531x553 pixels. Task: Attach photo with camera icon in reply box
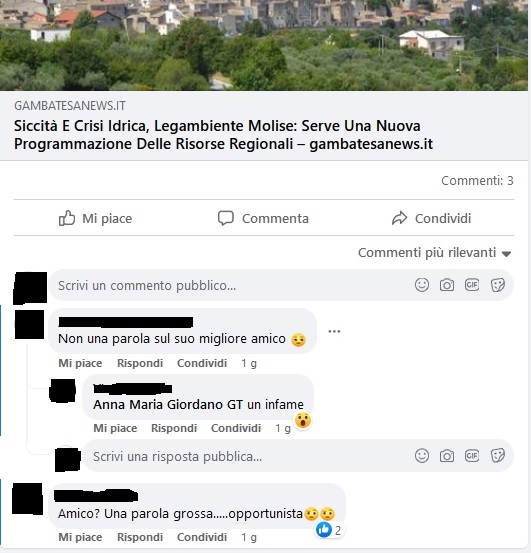(x=447, y=456)
